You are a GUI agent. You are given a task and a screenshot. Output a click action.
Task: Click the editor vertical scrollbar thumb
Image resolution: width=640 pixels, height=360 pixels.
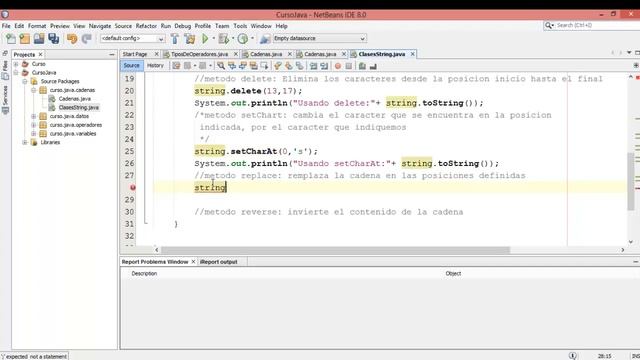(x=631, y=181)
